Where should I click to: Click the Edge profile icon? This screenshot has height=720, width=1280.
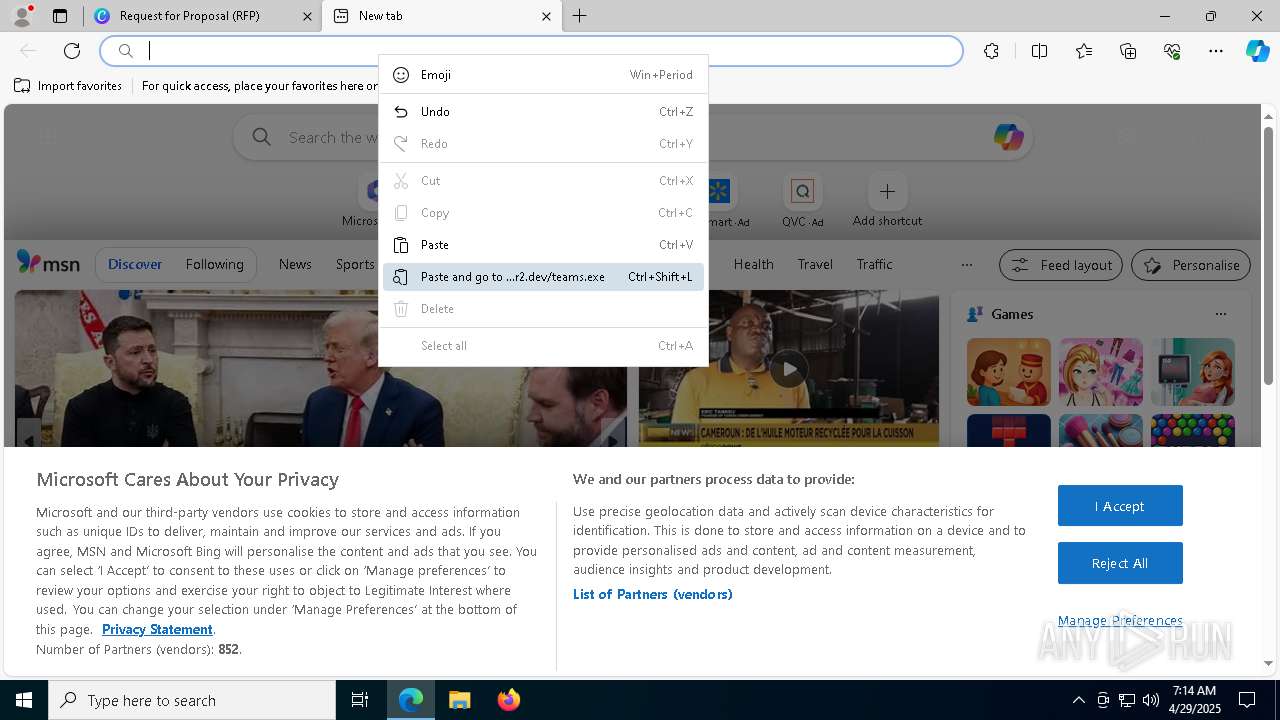(x=21, y=16)
